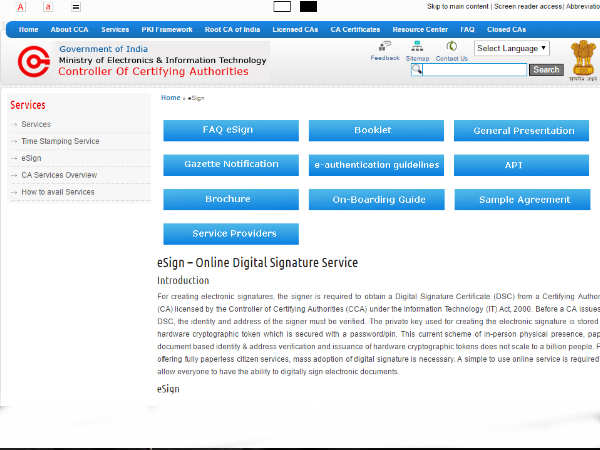This screenshot has width=600, height=450.
Task: Click the General Presentation button
Action: pos(521,130)
